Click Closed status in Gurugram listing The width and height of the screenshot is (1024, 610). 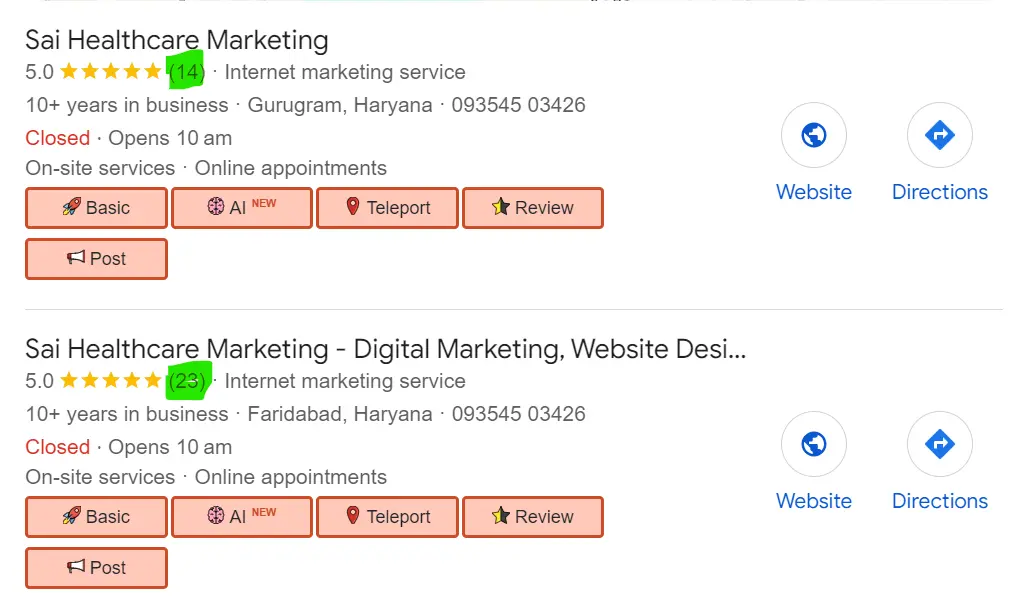pyautogui.click(x=57, y=138)
